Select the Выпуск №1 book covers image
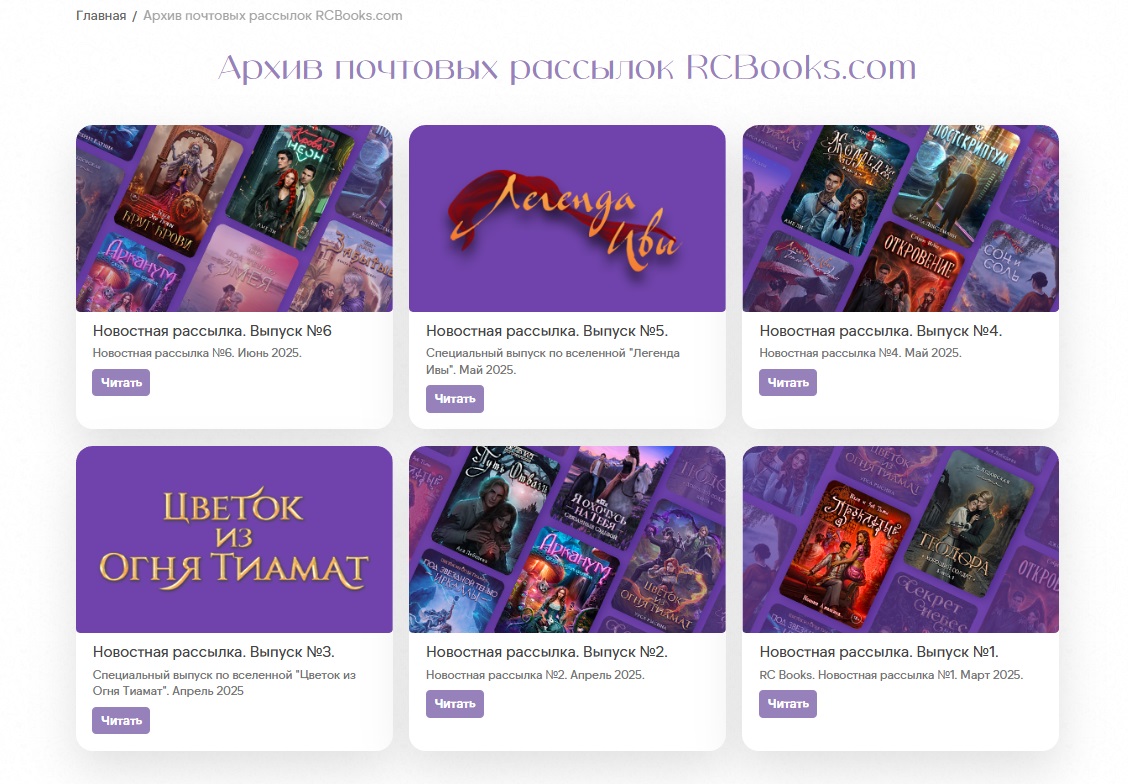The height and width of the screenshot is (784, 1128). [900, 539]
